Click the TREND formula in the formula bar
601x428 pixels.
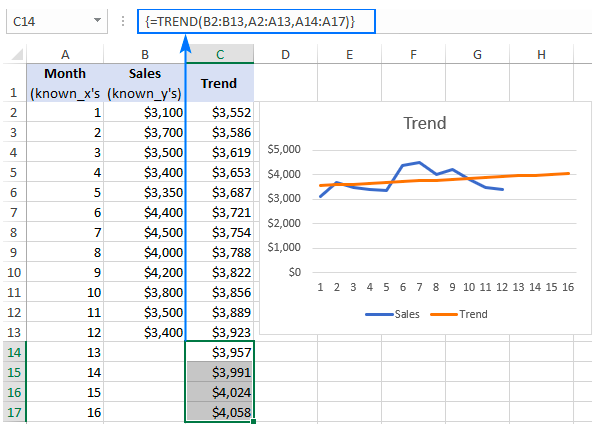pos(250,21)
